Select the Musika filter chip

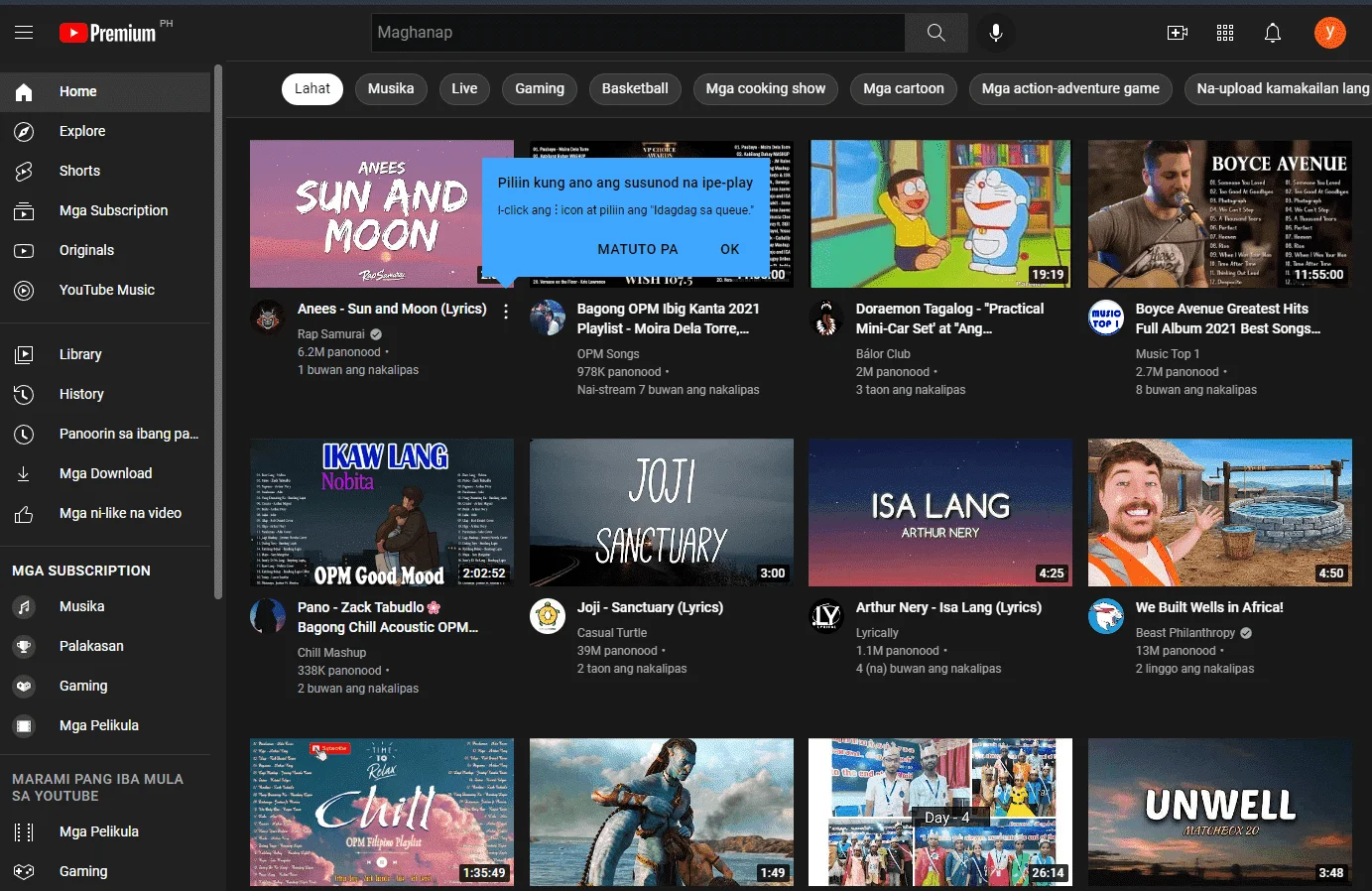click(x=391, y=88)
